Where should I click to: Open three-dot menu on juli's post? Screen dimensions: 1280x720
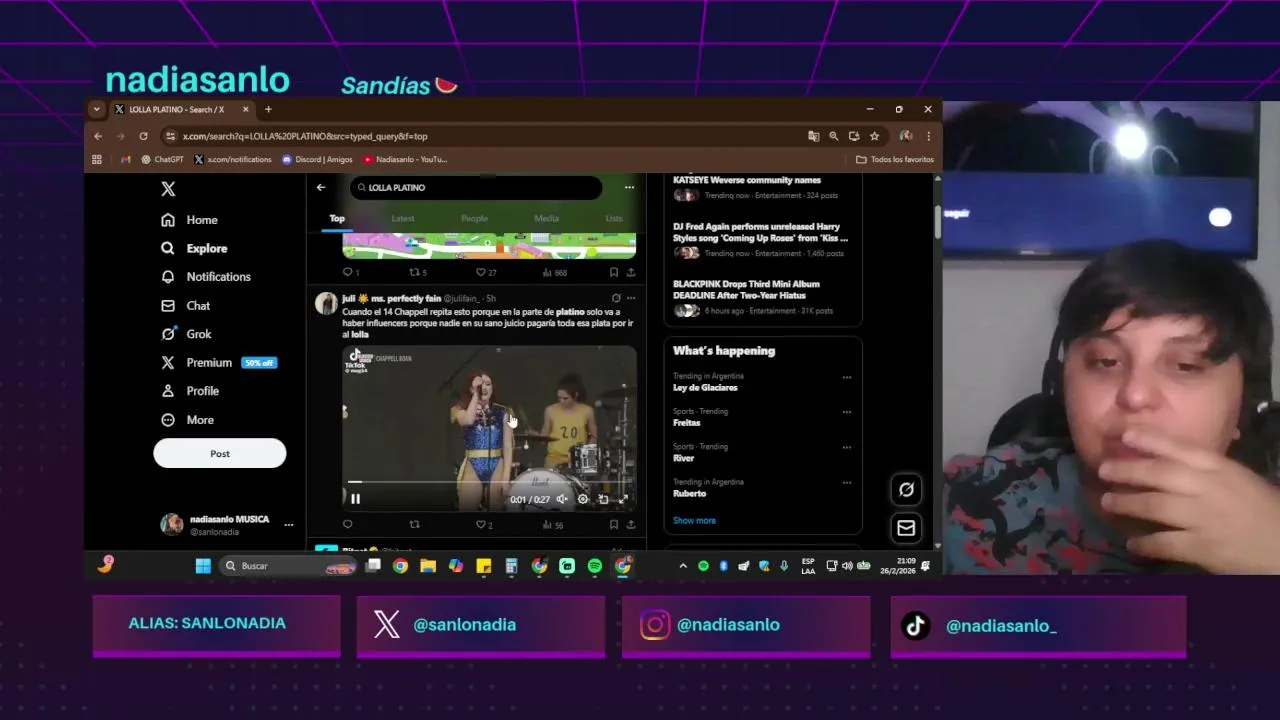point(630,298)
